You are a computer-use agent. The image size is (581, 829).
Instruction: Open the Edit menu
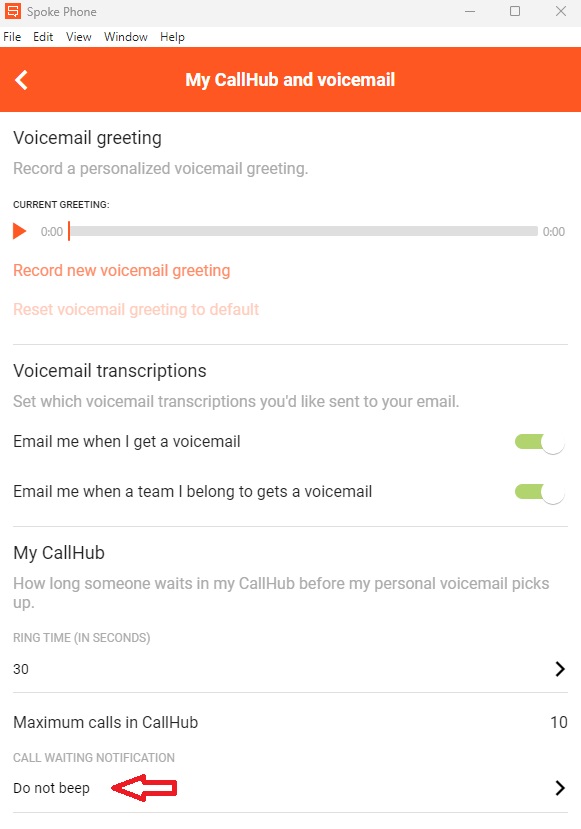click(x=43, y=37)
